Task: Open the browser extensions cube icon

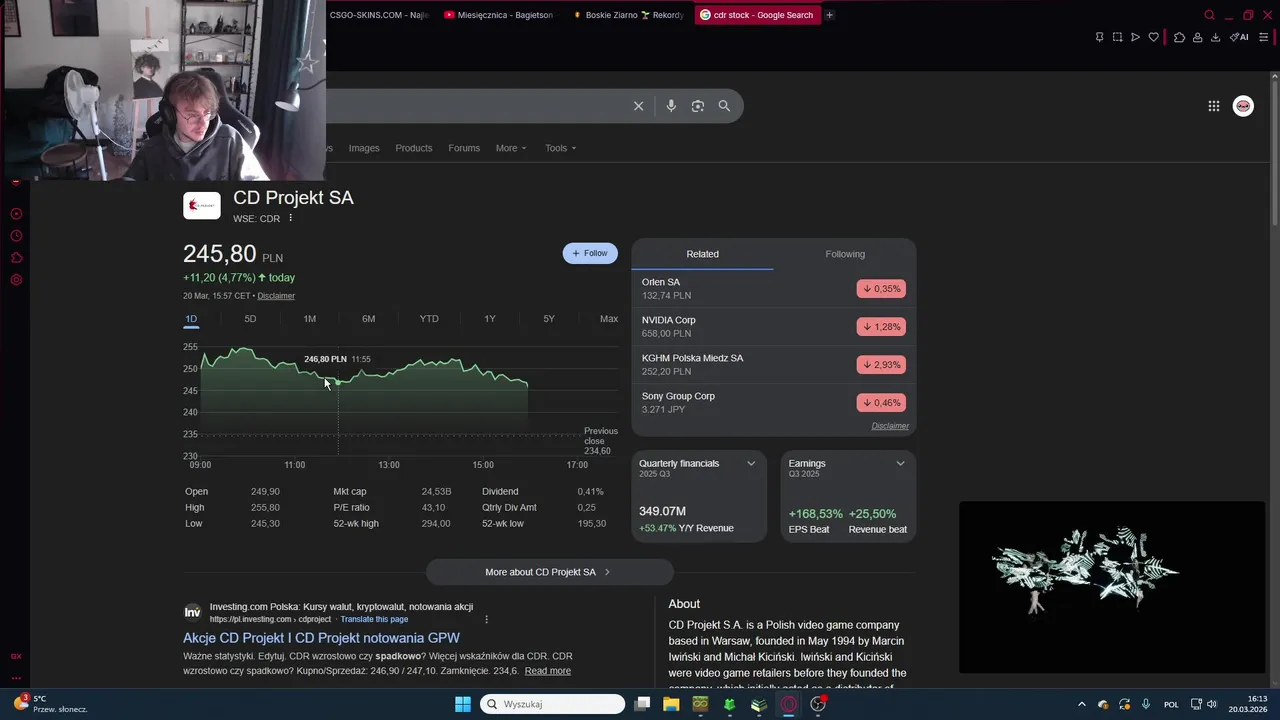Action: [1179, 37]
